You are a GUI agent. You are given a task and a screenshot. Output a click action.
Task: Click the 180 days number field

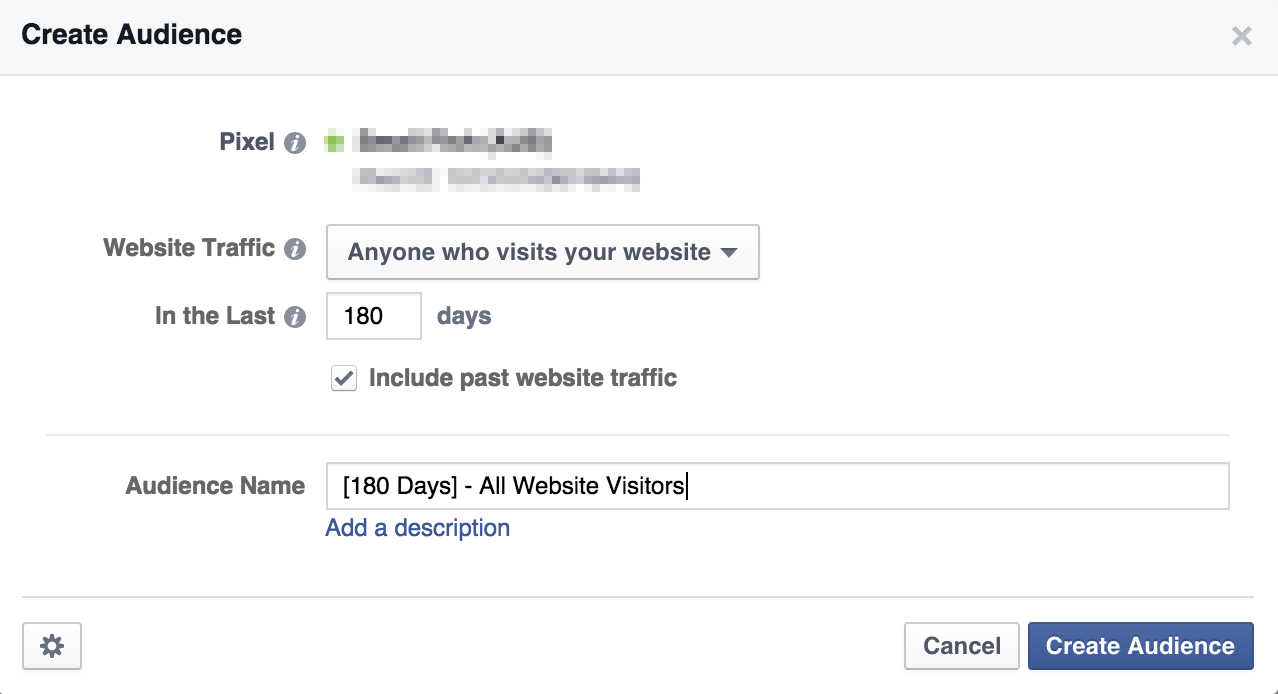[374, 316]
